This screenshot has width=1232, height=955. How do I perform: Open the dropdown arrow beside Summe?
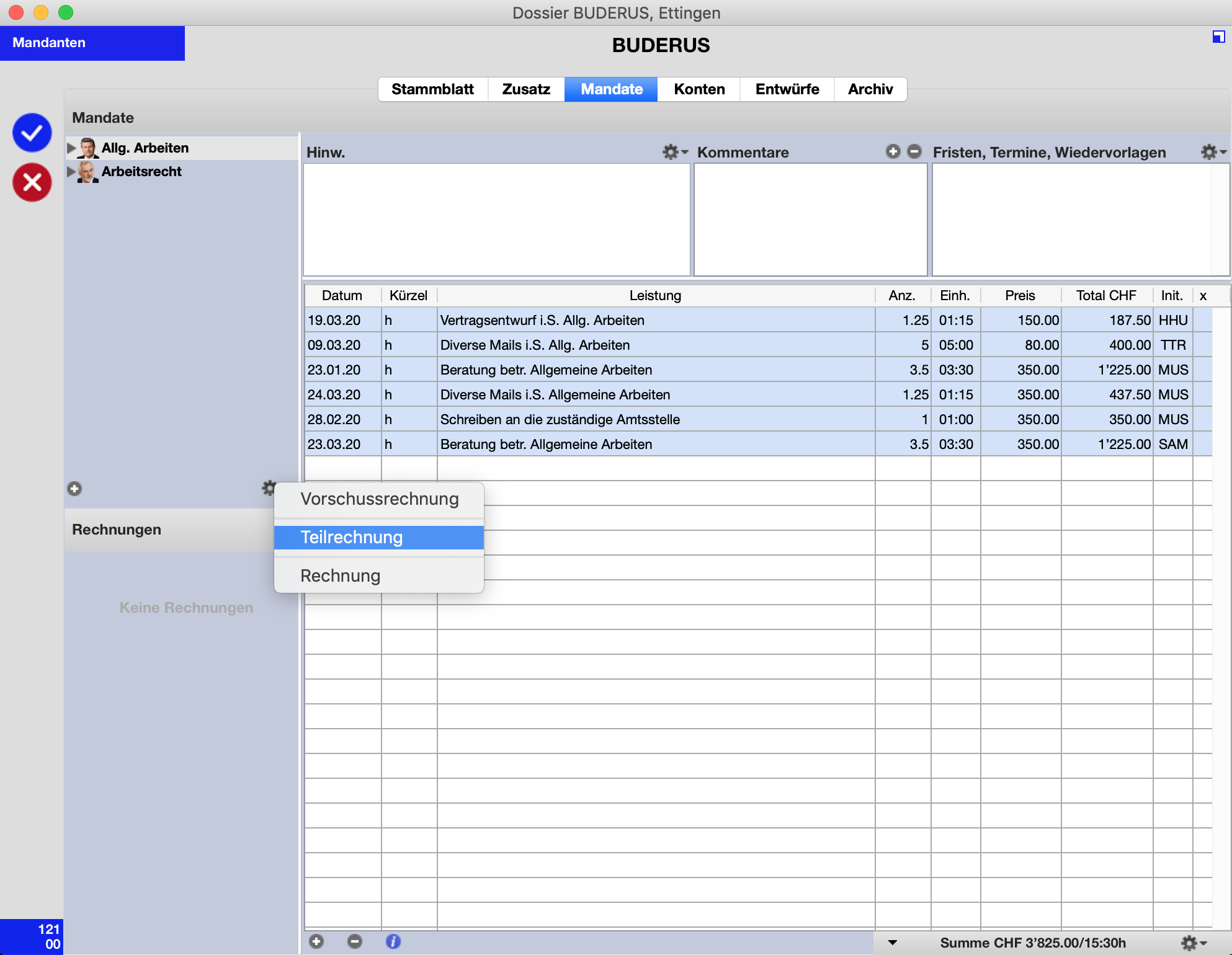892,943
